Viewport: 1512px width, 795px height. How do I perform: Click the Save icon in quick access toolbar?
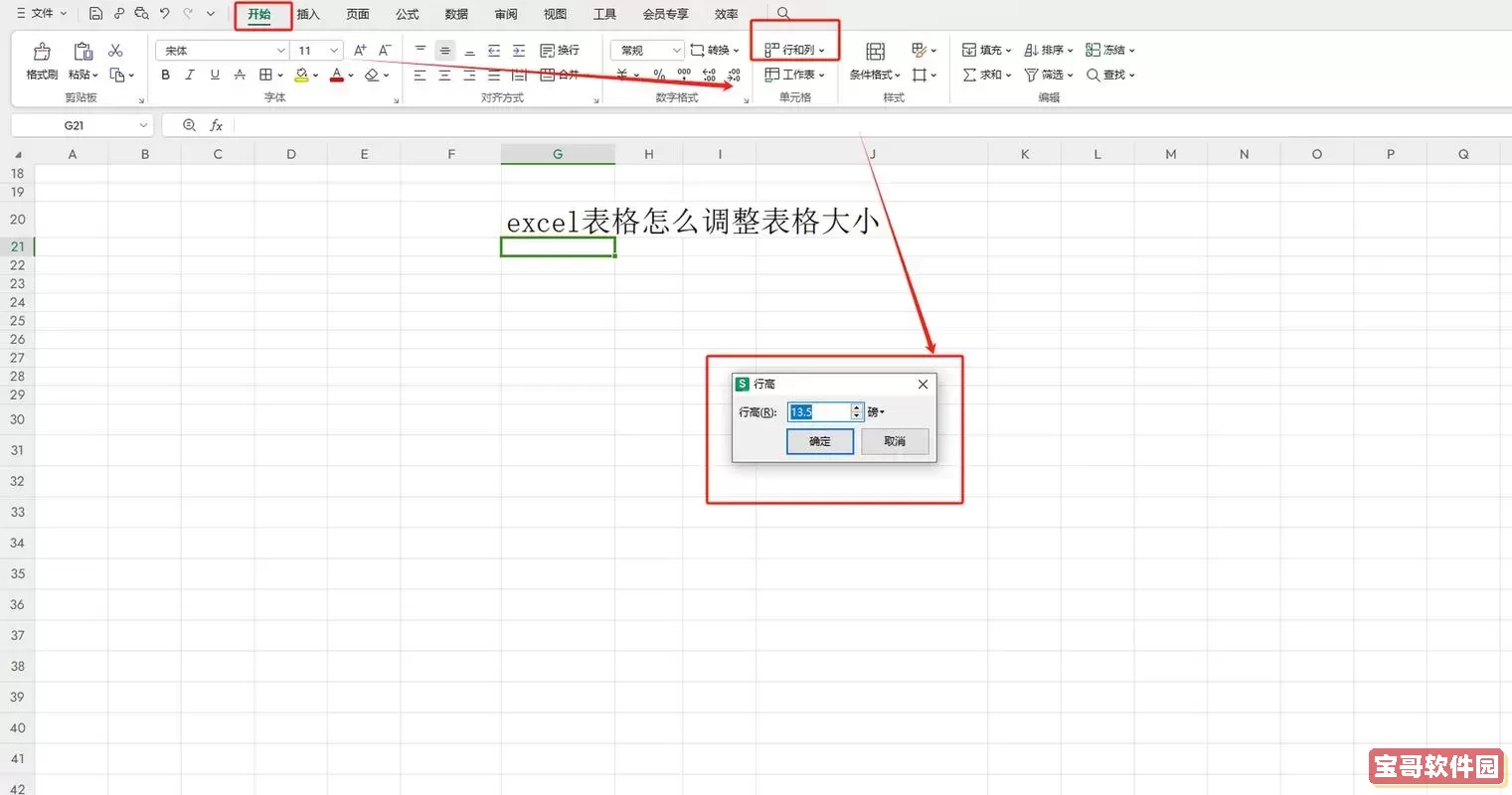95,14
